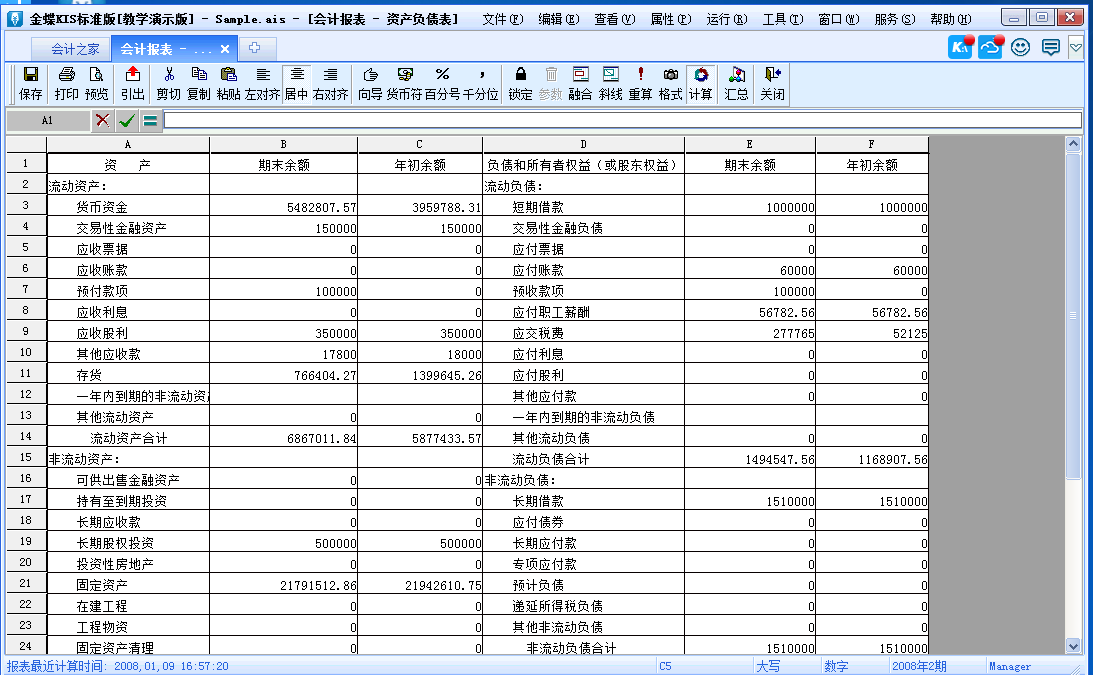Open the message chat icon
Screen dimensions: 1093x675
click(x=1050, y=47)
